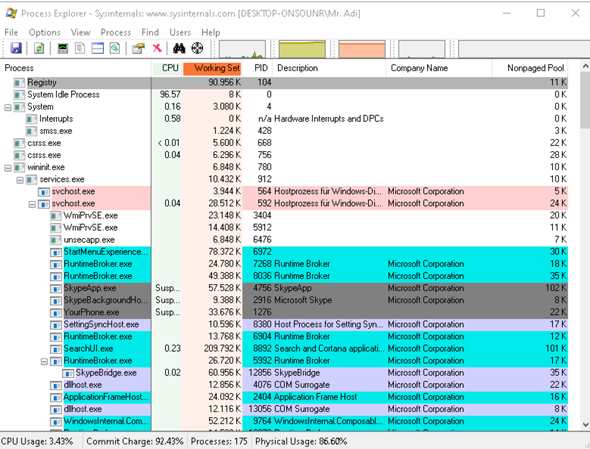
Task: Select the WindowsInternal.Com process row
Action: pyautogui.click(x=284, y=421)
